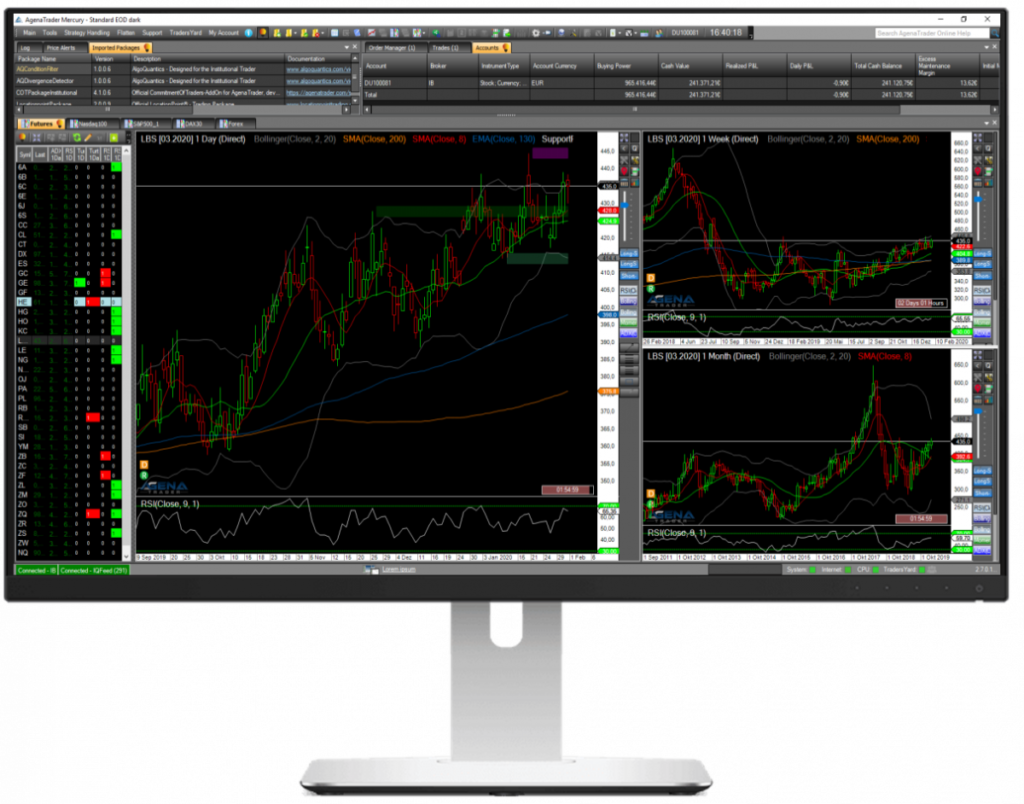Image resolution: width=1024 pixels, height=804 pixels.
Task: Open the documentation link for AQDivergenceDetector
Action: pos(318,81)
